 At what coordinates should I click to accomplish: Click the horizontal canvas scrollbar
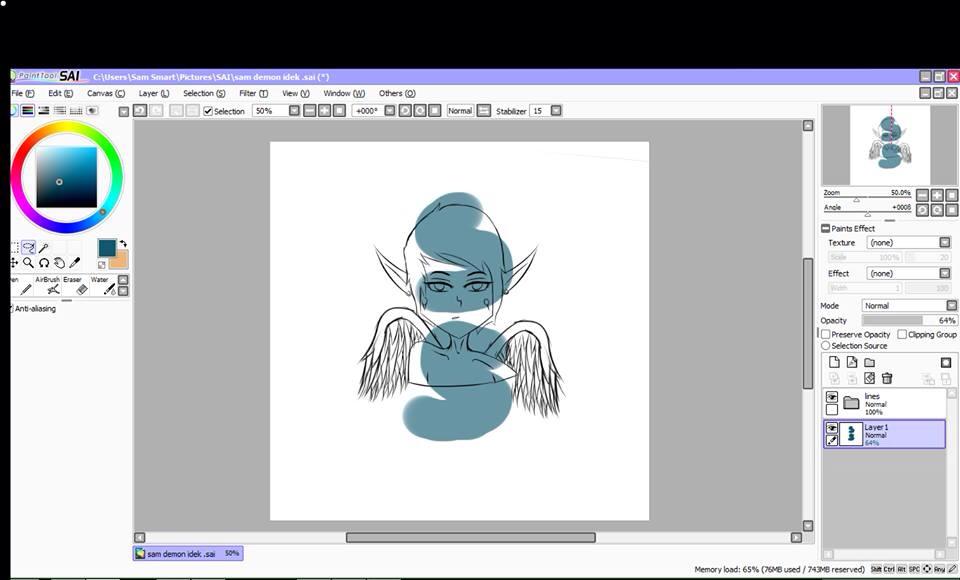point(470,537)
